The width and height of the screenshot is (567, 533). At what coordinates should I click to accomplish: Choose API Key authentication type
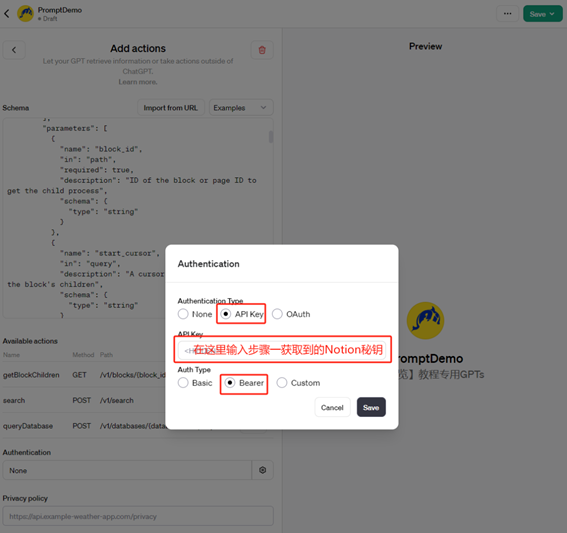(226, 314)
